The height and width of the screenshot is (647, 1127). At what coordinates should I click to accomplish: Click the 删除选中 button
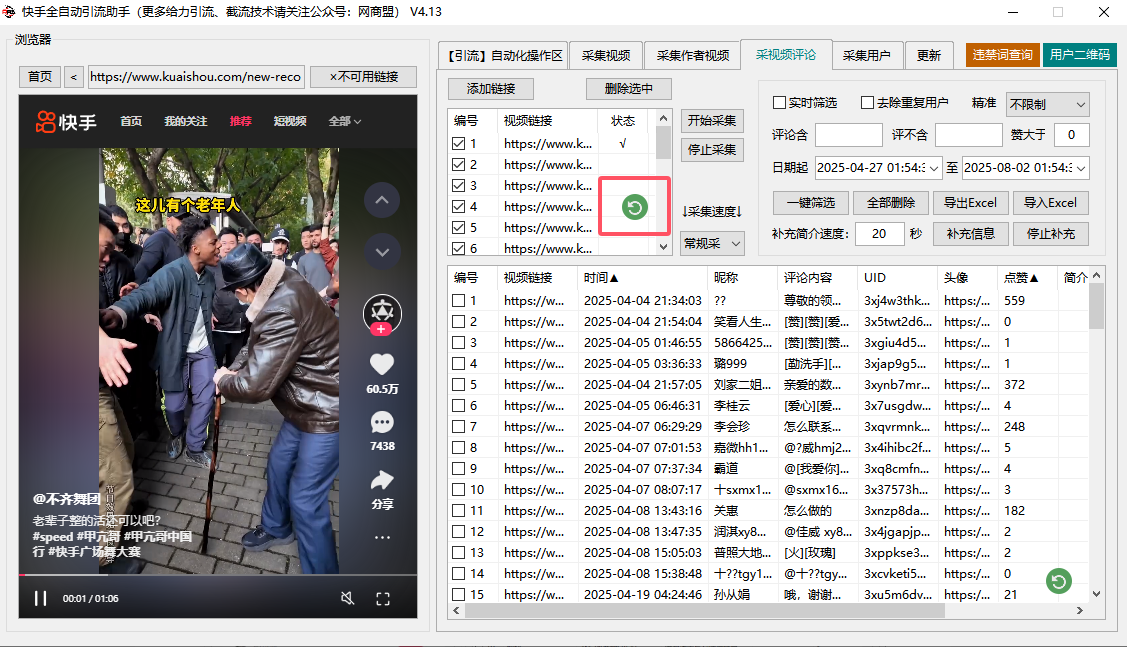pyautogui.click(x=629, y=88)
